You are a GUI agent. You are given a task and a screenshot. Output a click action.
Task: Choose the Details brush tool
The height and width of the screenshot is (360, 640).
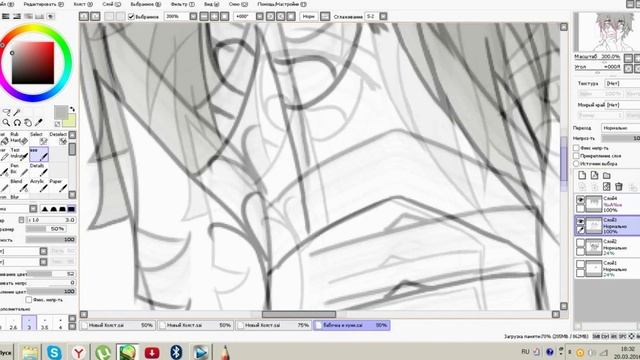tap(39, 170)
